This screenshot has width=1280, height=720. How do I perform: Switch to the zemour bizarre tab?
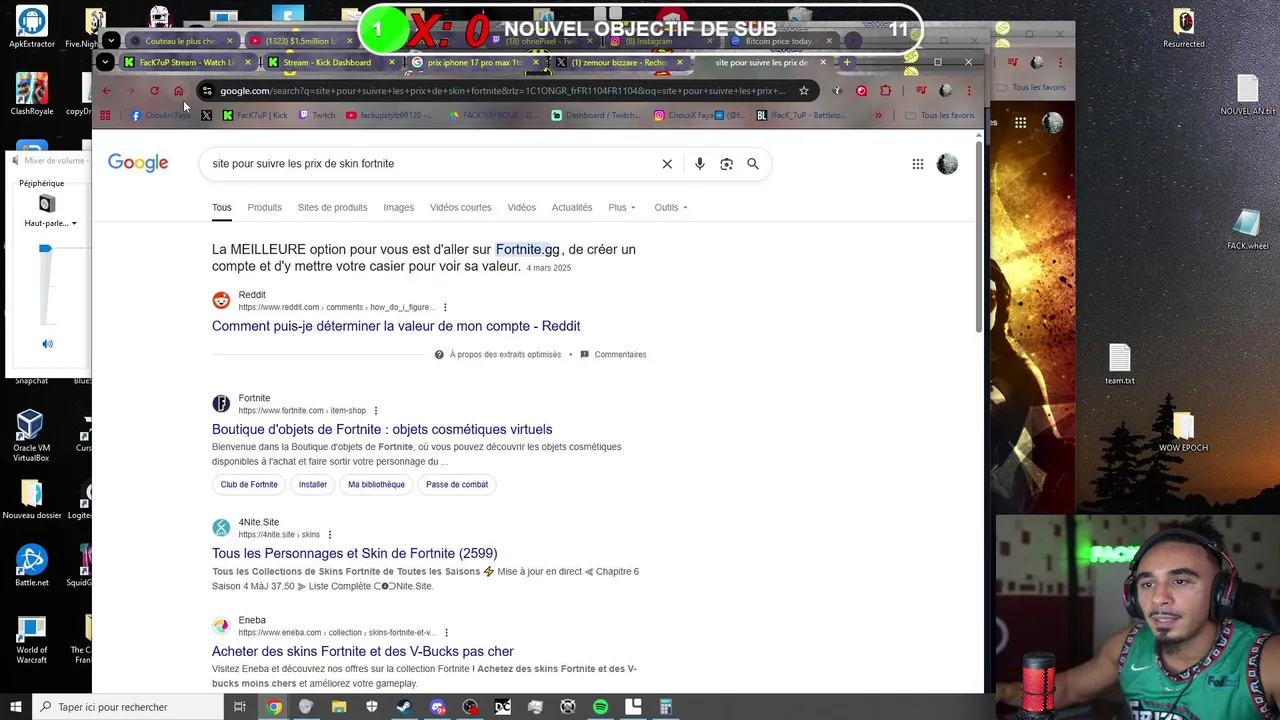pyautogui.click(x=617, y=62)
